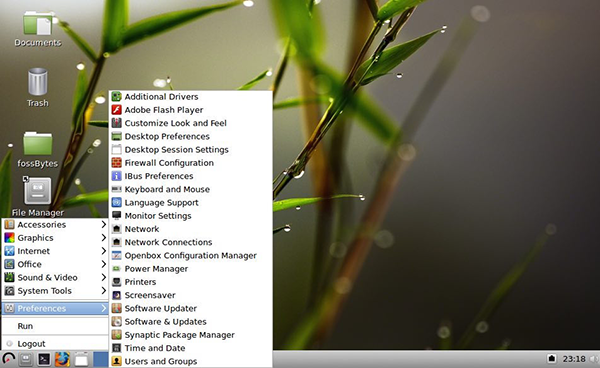
Task: Click the Customize Look and Feel icon
Action: pyautogui.click(x=116, y=123)
